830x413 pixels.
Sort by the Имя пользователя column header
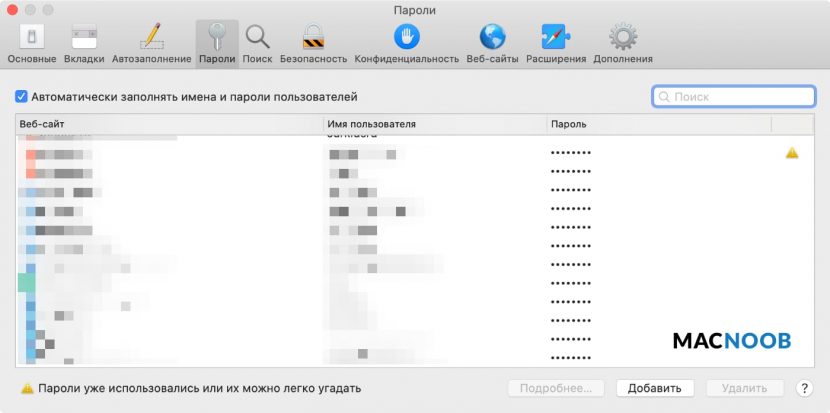(x=434, y=124)
